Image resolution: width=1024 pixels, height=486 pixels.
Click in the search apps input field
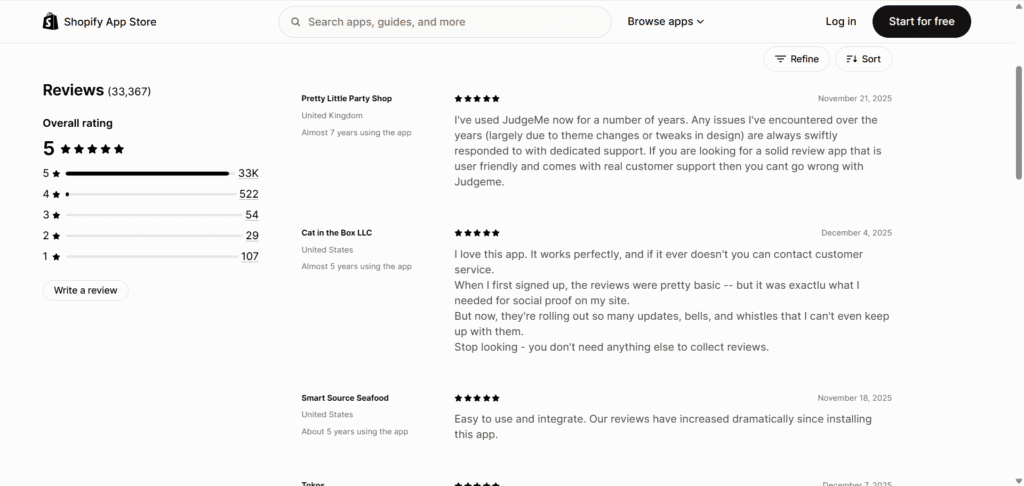[450, 21]
